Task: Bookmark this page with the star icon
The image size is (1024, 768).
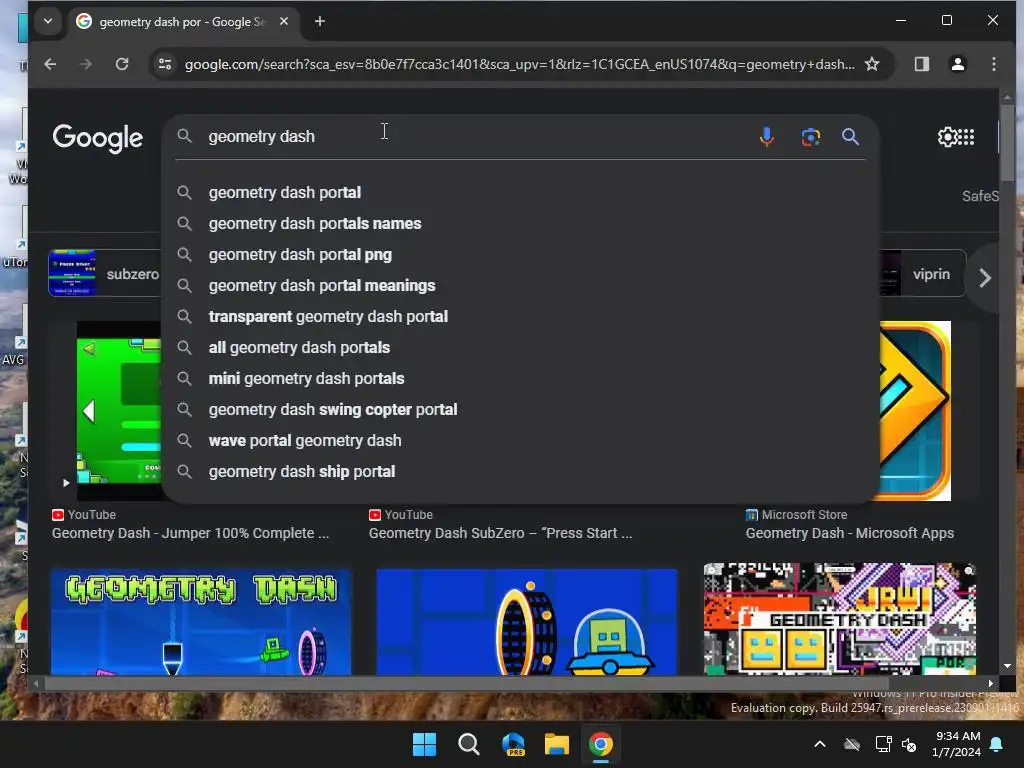Action: click(x=872, y=64)
